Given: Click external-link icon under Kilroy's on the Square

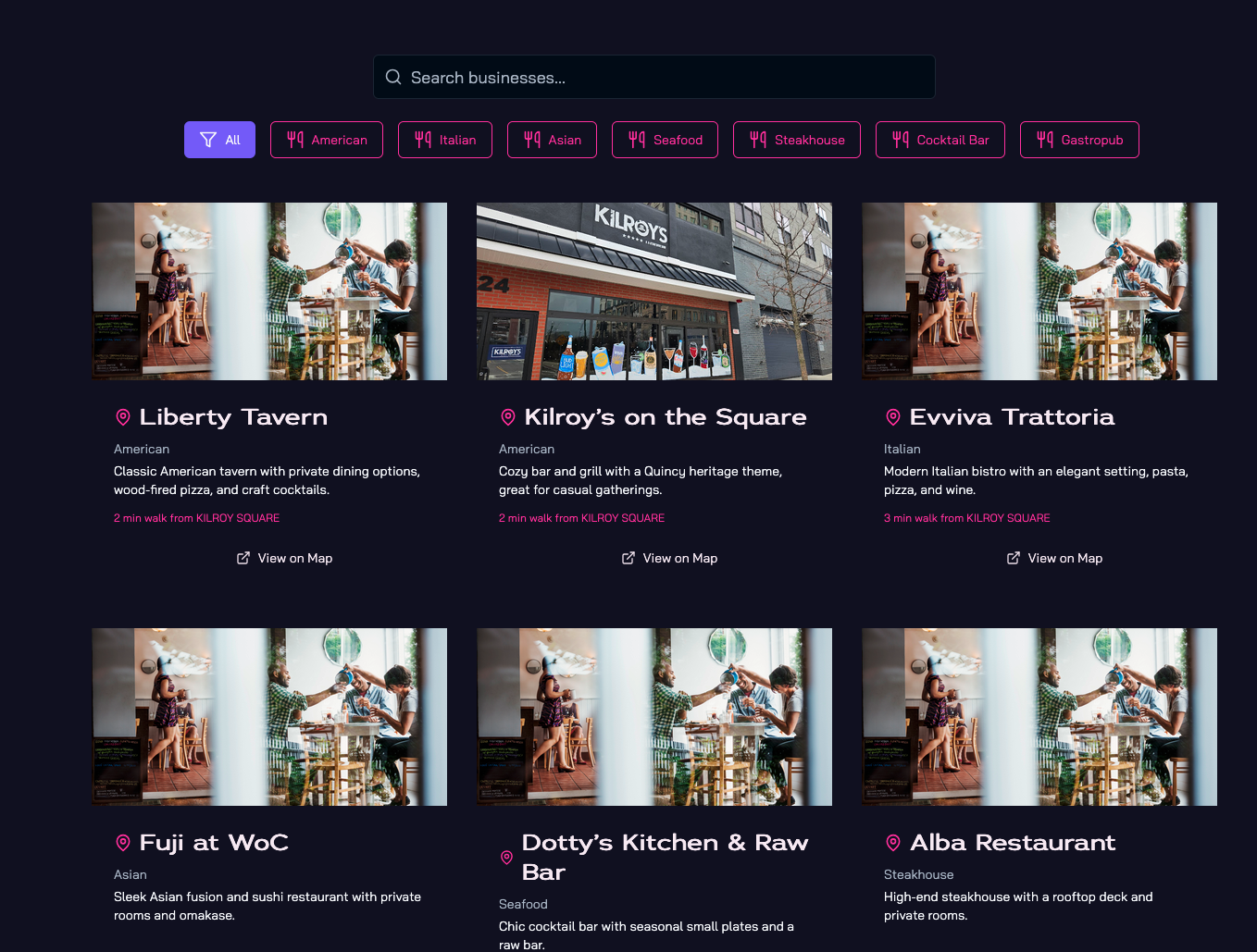Looking at the screenshot, I should point(628,558).
